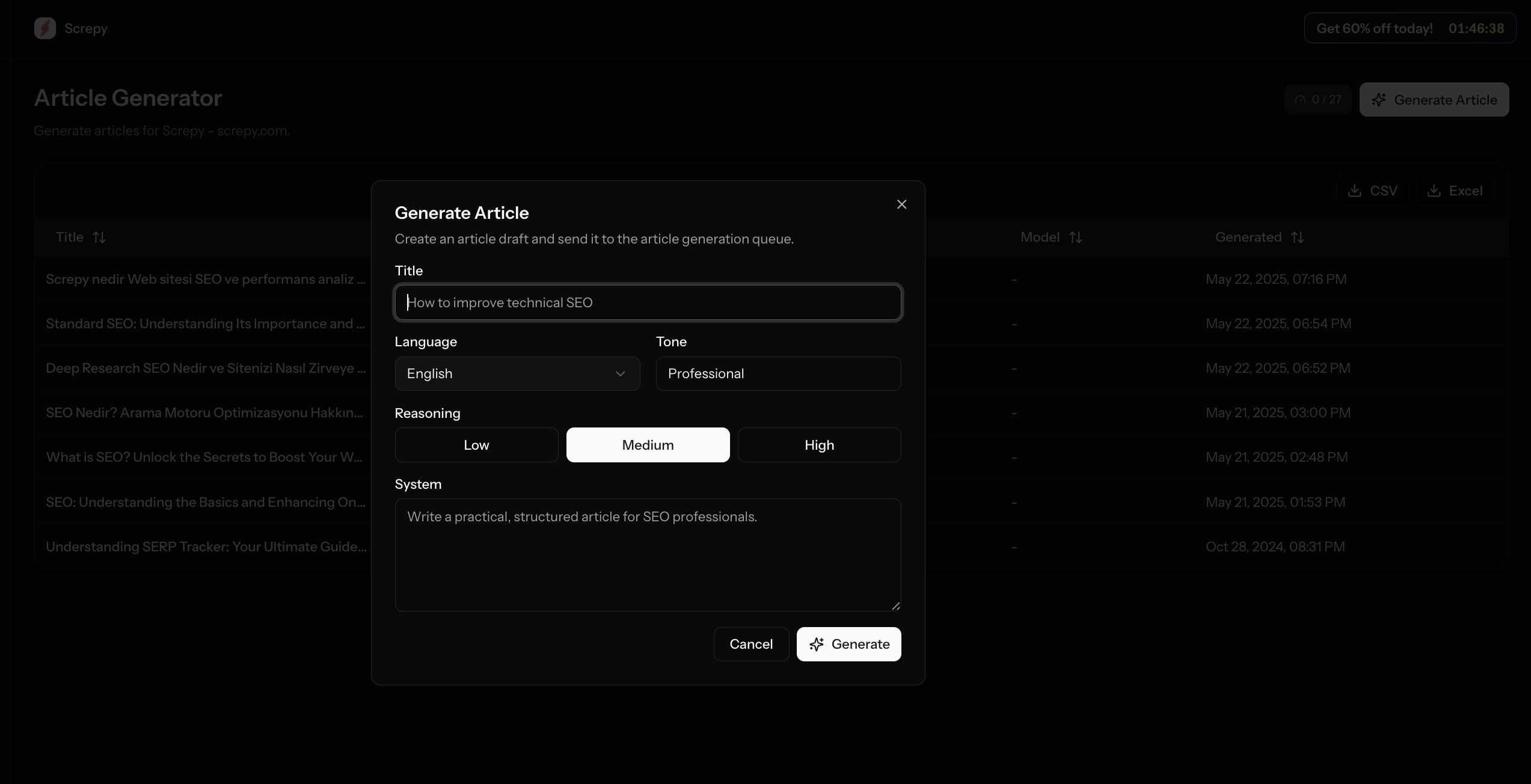1531x784 pixels.
Task: Cancel the article generation dialog
Action: coord(751,644)
